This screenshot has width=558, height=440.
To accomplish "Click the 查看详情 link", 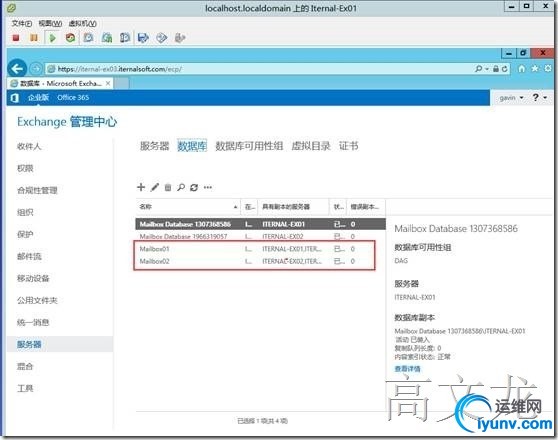I will pos(407,369).
